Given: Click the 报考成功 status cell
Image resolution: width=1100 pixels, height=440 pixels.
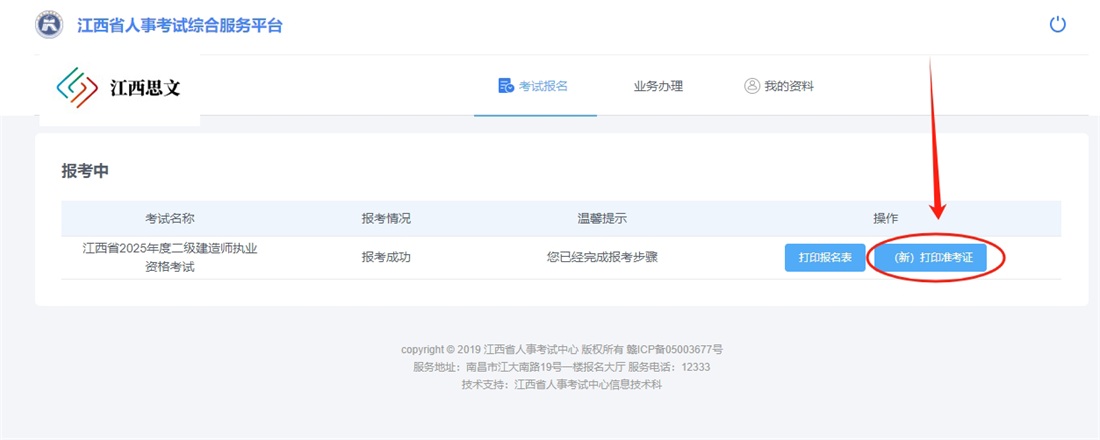Looking at the screenshot, I should click(x=386, y=257).
